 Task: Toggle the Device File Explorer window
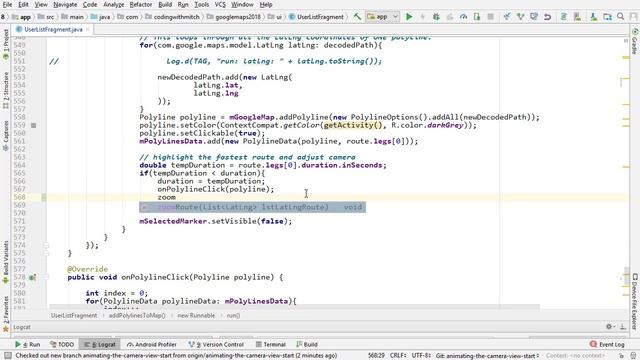[x=635, y=301]
